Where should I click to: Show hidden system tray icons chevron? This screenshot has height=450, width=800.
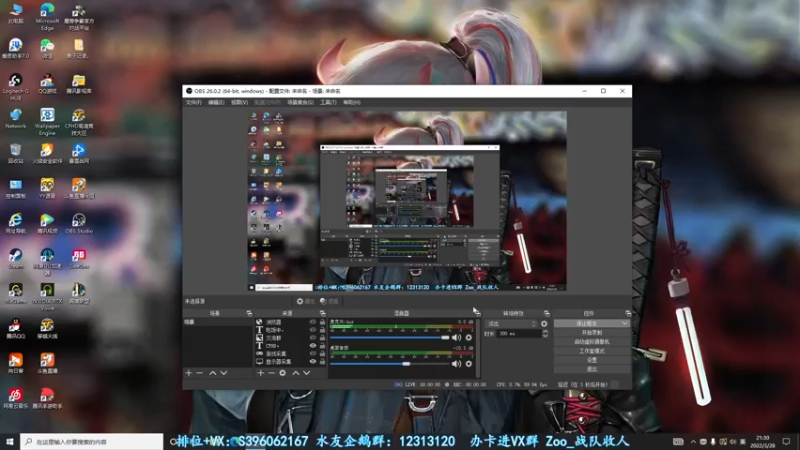tap(693, 442)
